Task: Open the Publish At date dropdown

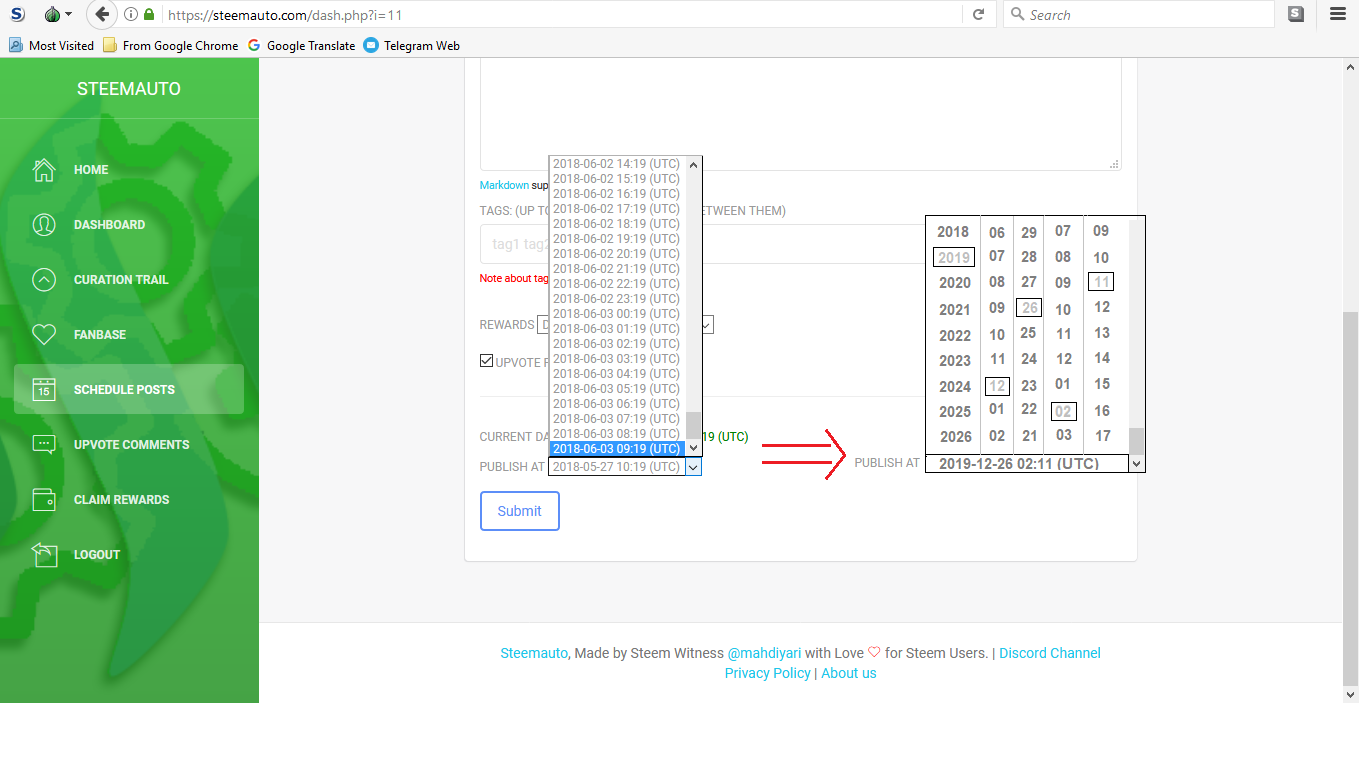Action: point(625,467)
